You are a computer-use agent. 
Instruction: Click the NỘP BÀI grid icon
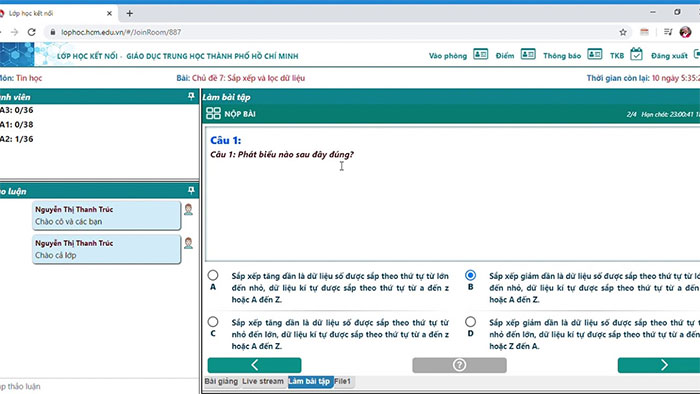point(213,114)
